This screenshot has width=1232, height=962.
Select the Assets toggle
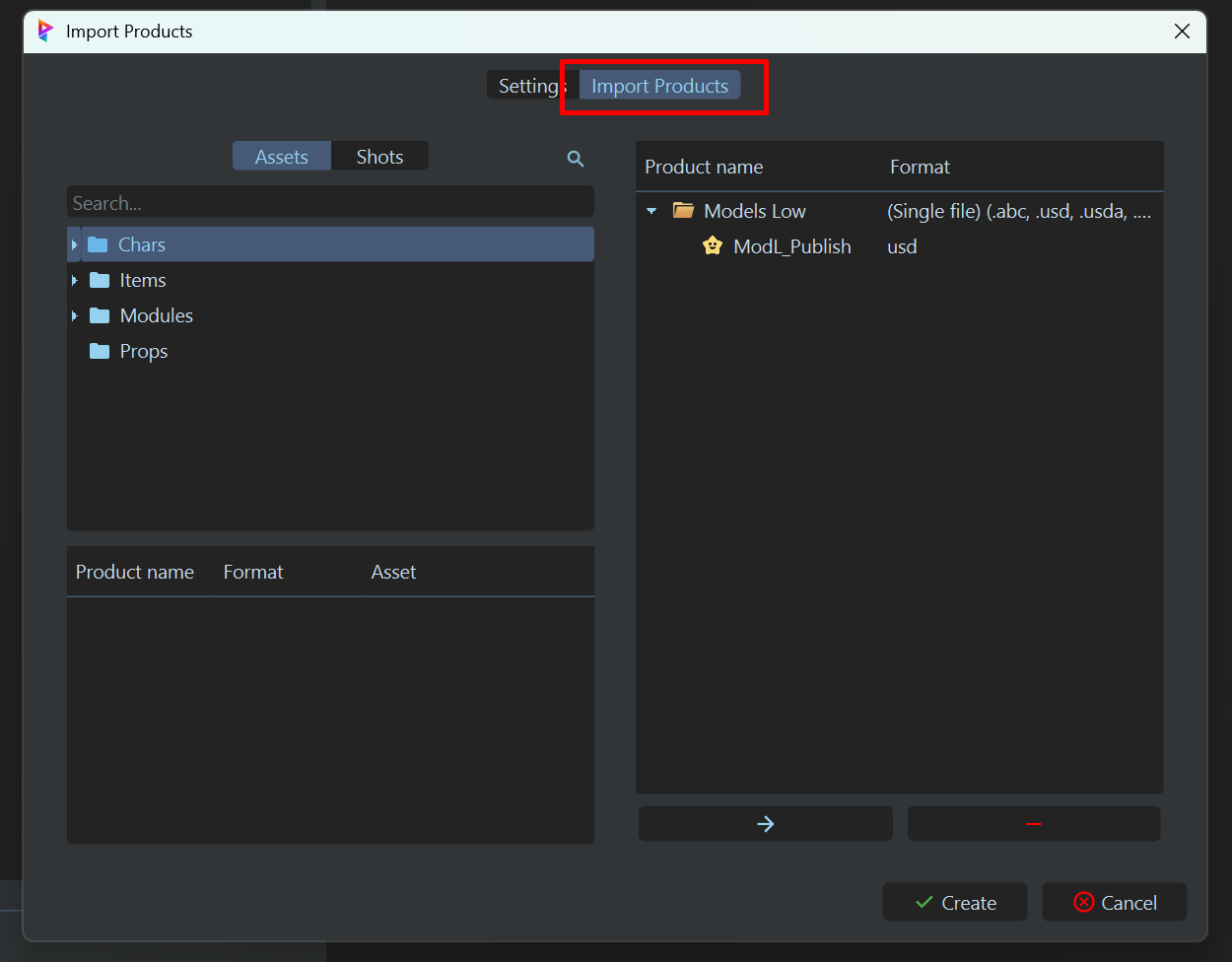tap(282, 157)
